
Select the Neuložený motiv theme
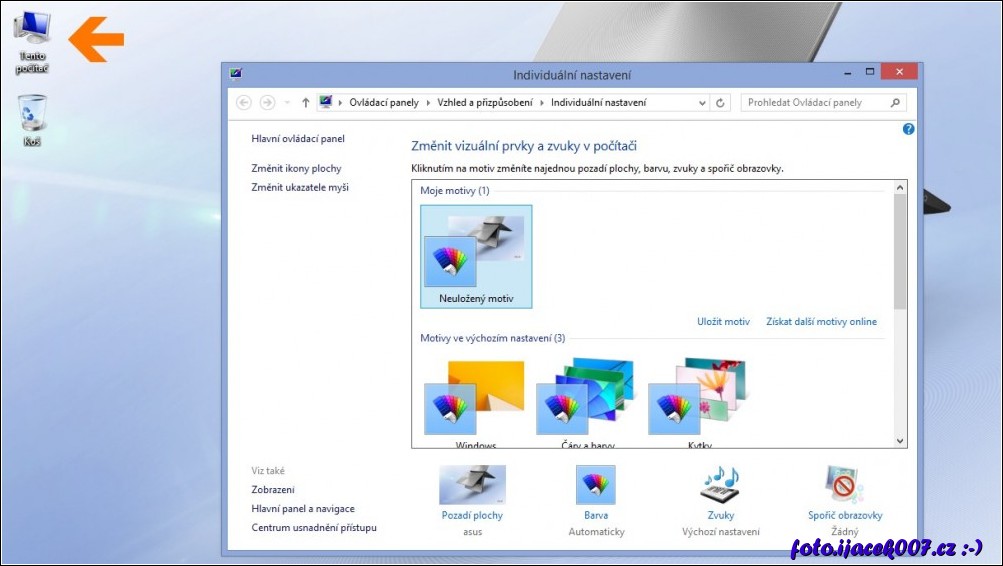476,255
